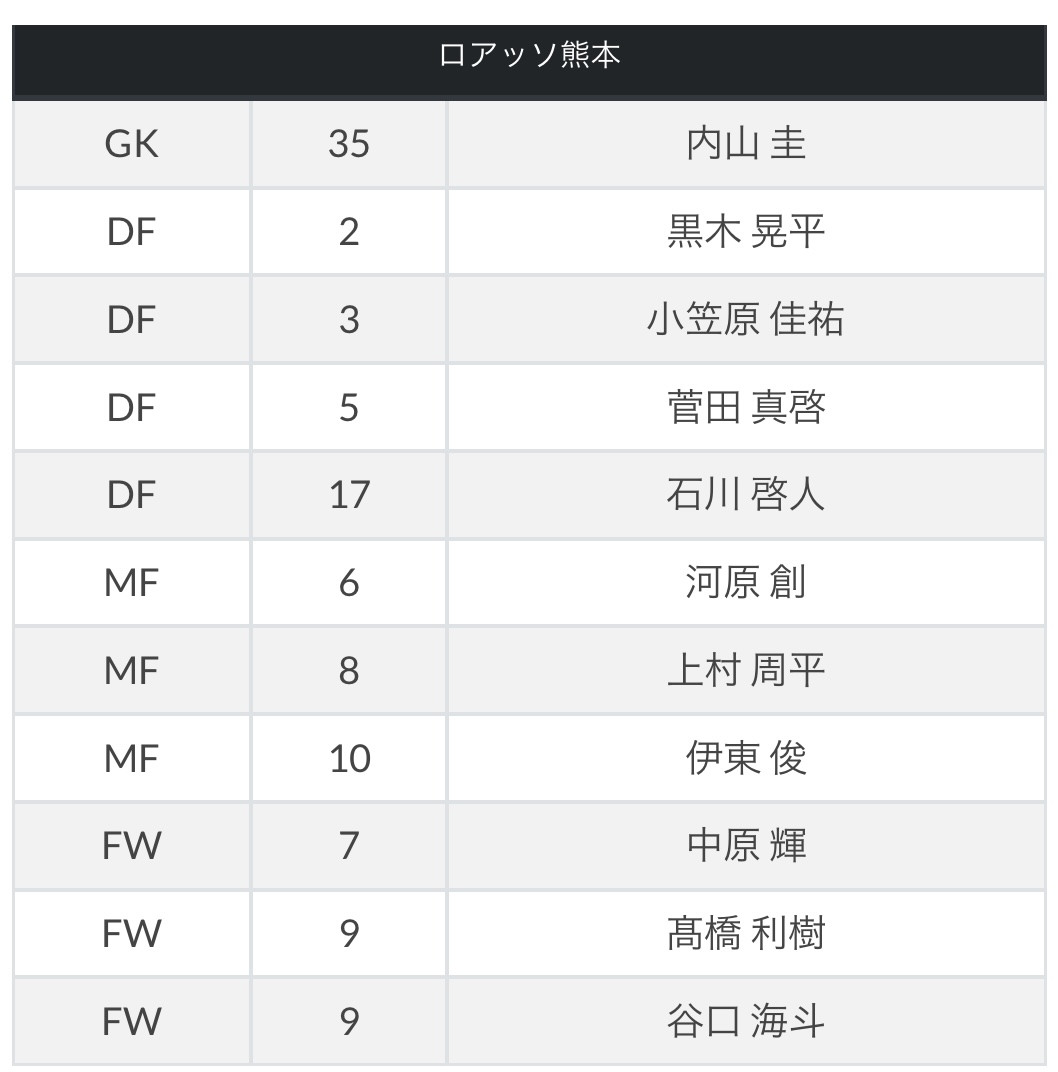Click player name 黒木 晃平
The width and height of the screenshot is (1058, 1072).
pyautogui.click(x=746, y=232)
